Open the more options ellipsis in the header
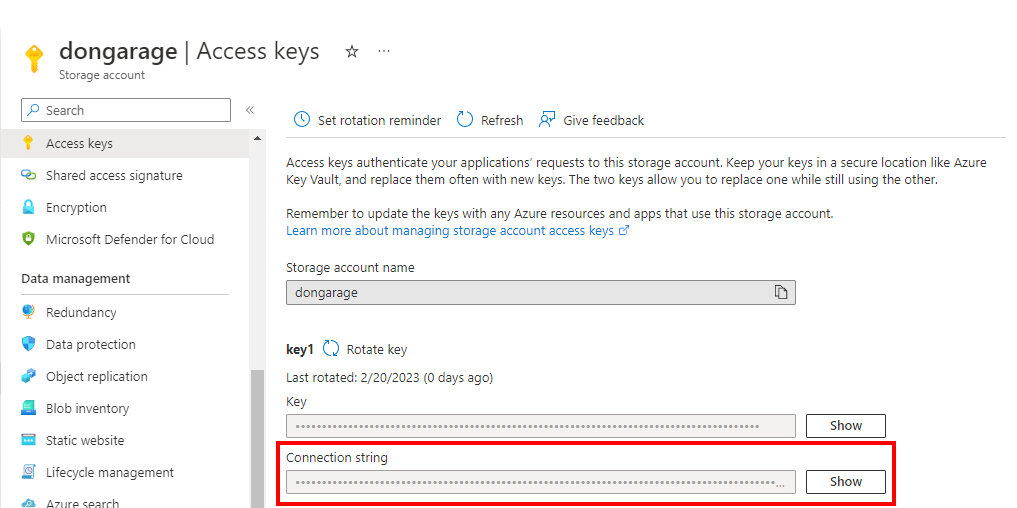The image size is (1017, 508). pos(384,51)
